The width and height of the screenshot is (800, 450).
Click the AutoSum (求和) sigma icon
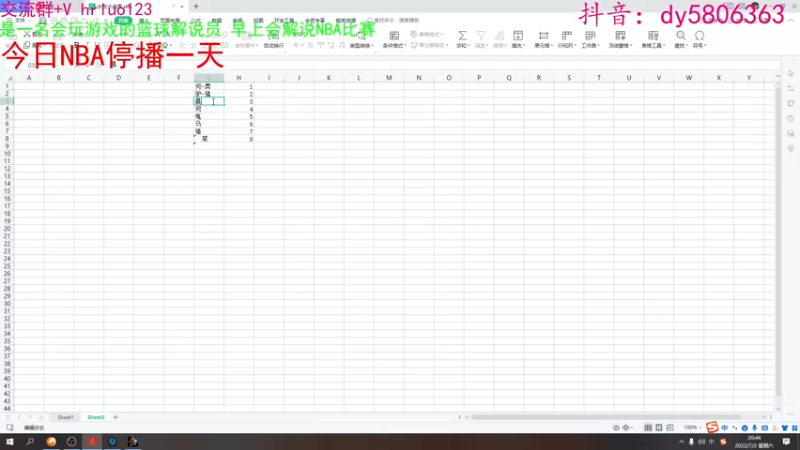[x=462, y=36]
